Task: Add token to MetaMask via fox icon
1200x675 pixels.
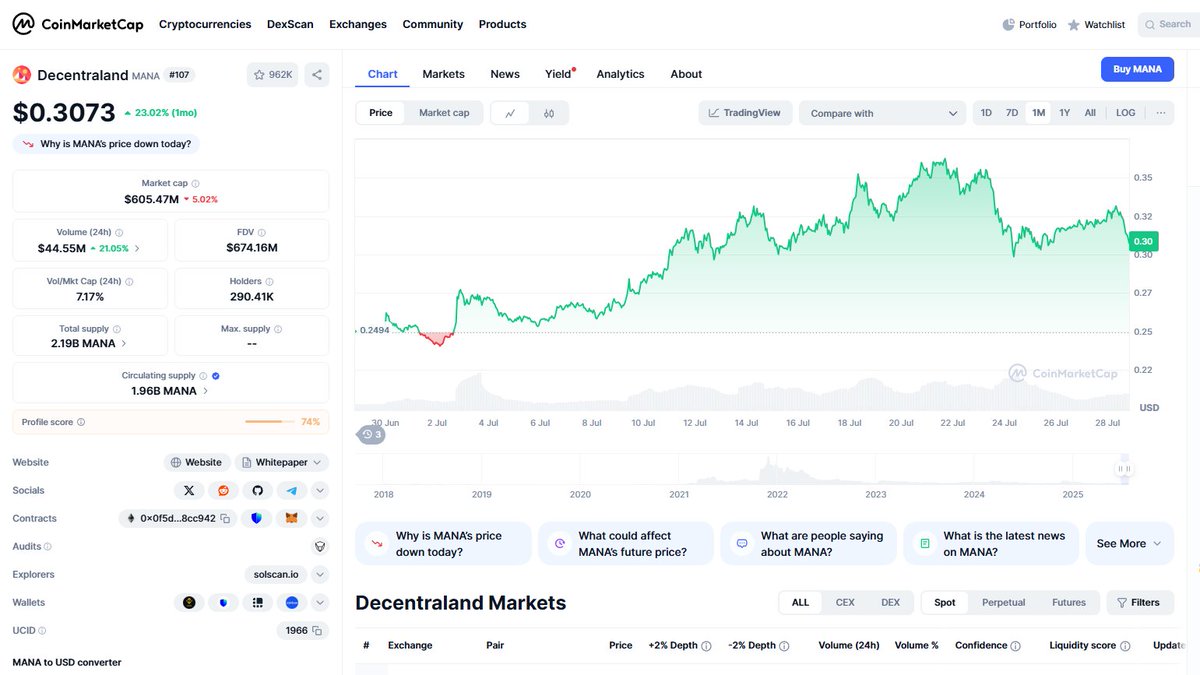Action: tap(291, 519)
